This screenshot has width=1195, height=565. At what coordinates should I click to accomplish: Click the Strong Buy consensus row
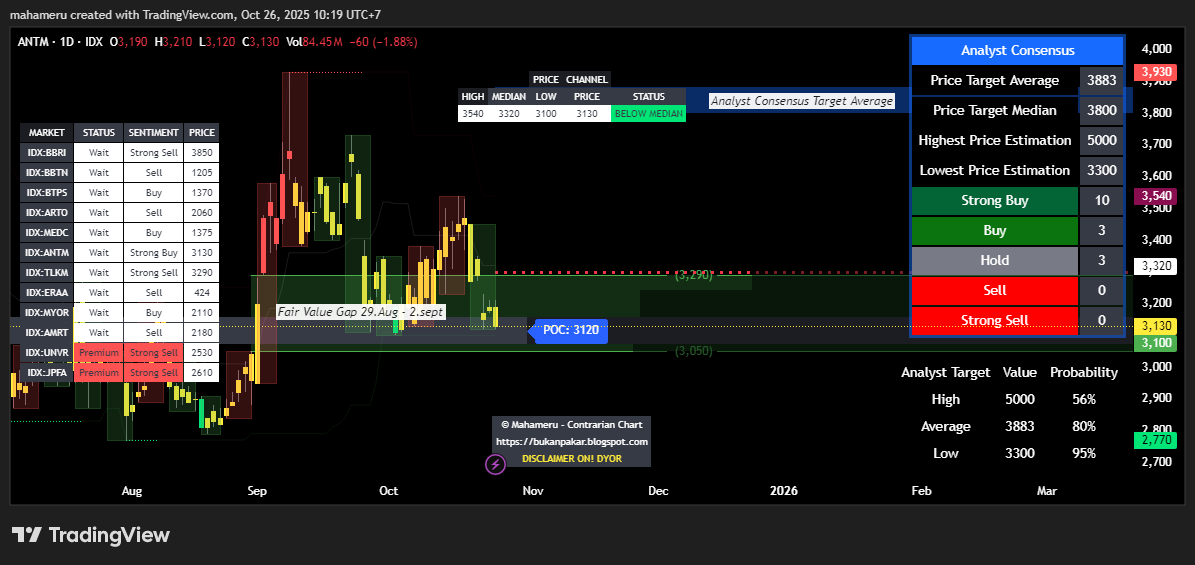point(994,200)
